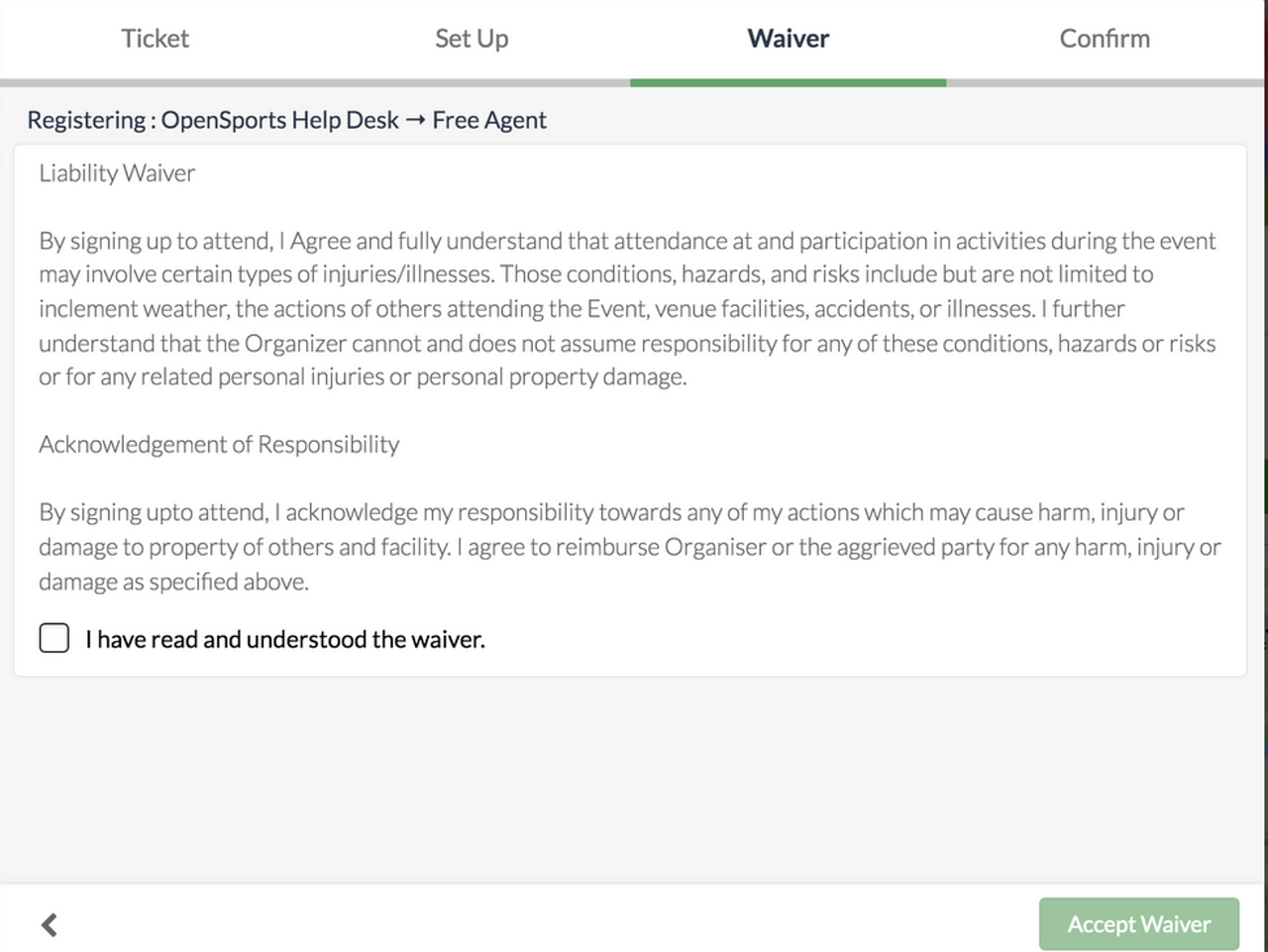Image resolution: width=1268 pixels, height=952 pixels.
Task: Go back using the left chevron arrow
Action: point(49,924)
